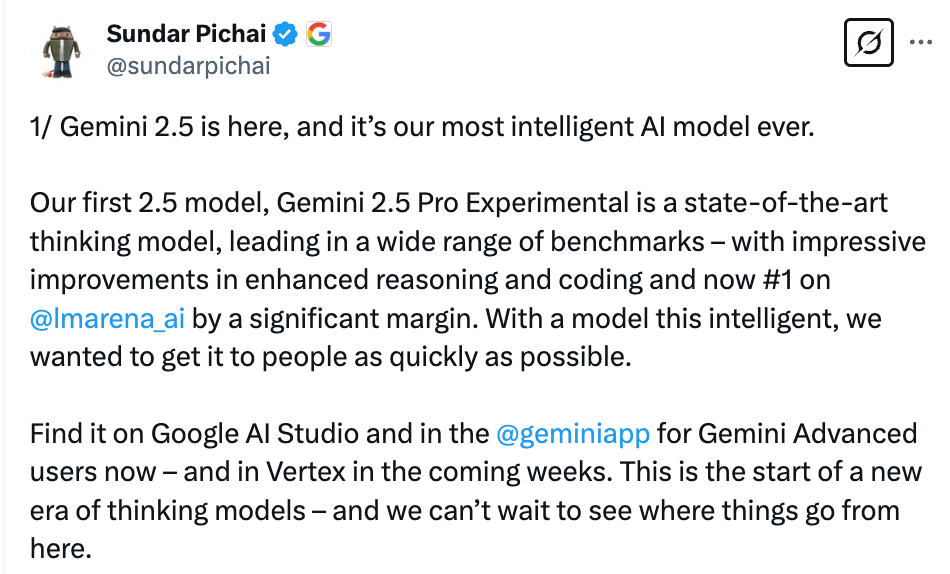The width and height of the screenshot is (950, 574).
Task: Open the Grok explain-this-post icon
Action: [x=868, y=42]
